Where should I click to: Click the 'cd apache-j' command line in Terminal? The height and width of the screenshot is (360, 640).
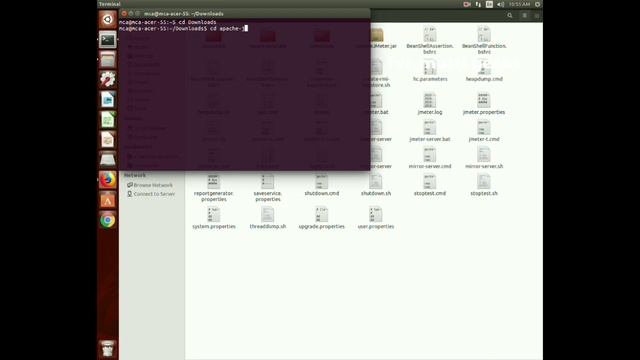(183, 29)
